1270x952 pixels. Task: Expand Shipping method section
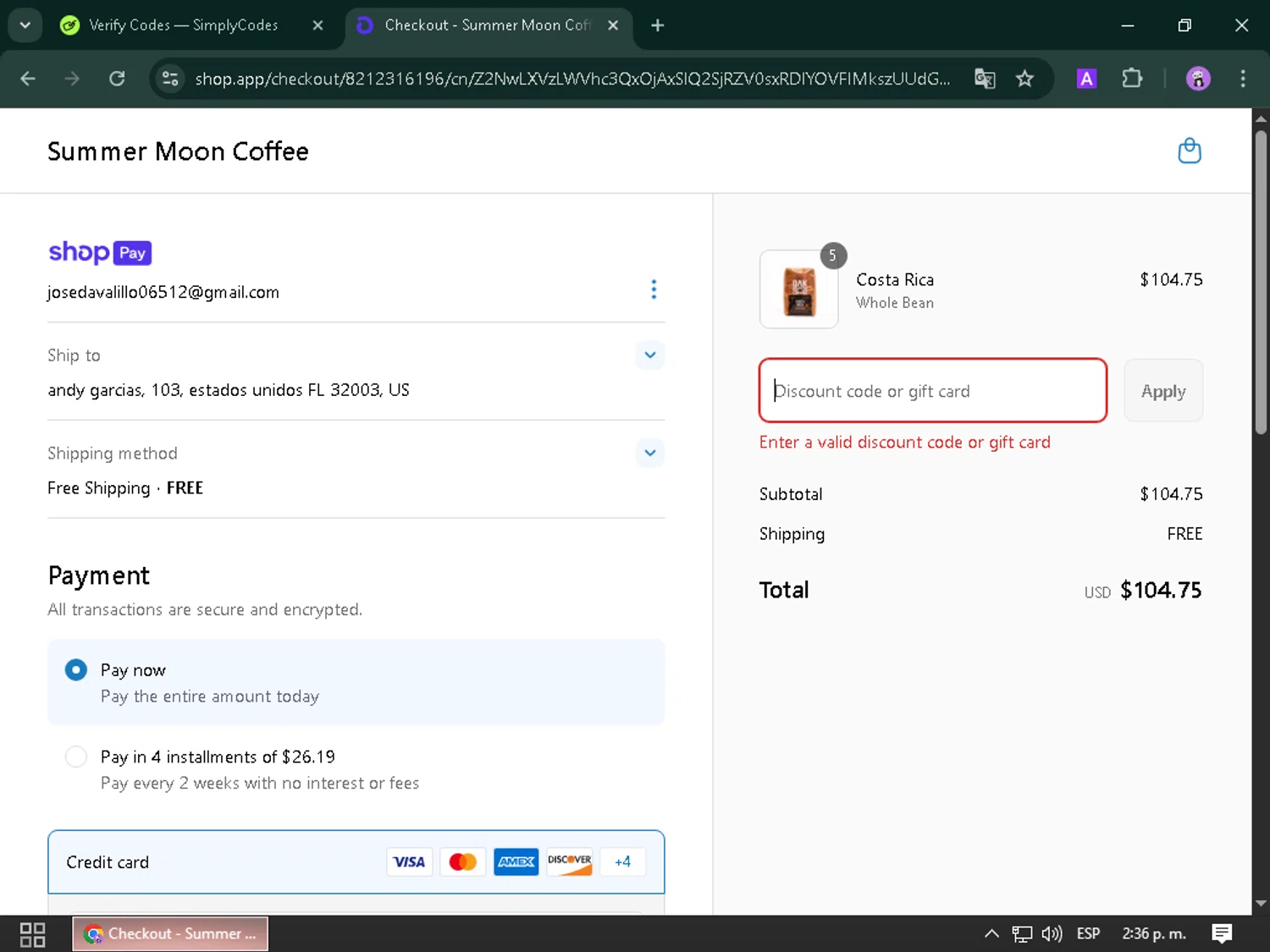click(x=650, y=453)
